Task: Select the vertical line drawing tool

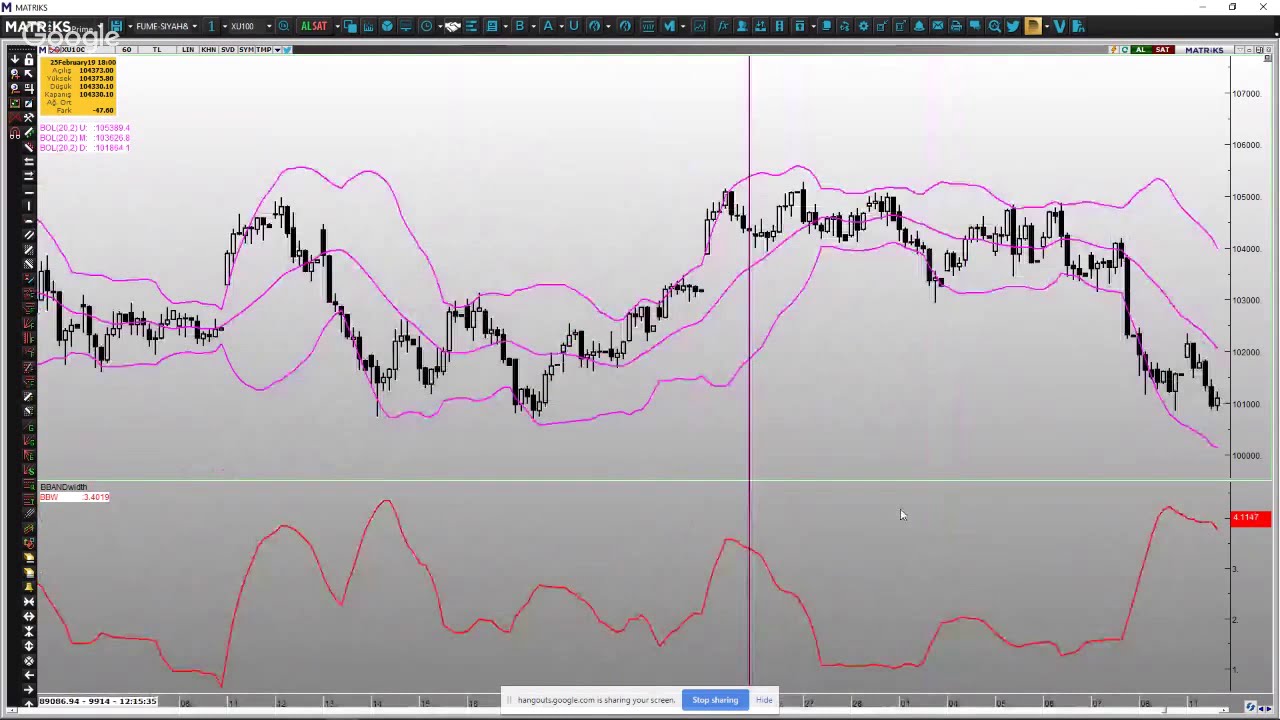Action: [28, 206]
